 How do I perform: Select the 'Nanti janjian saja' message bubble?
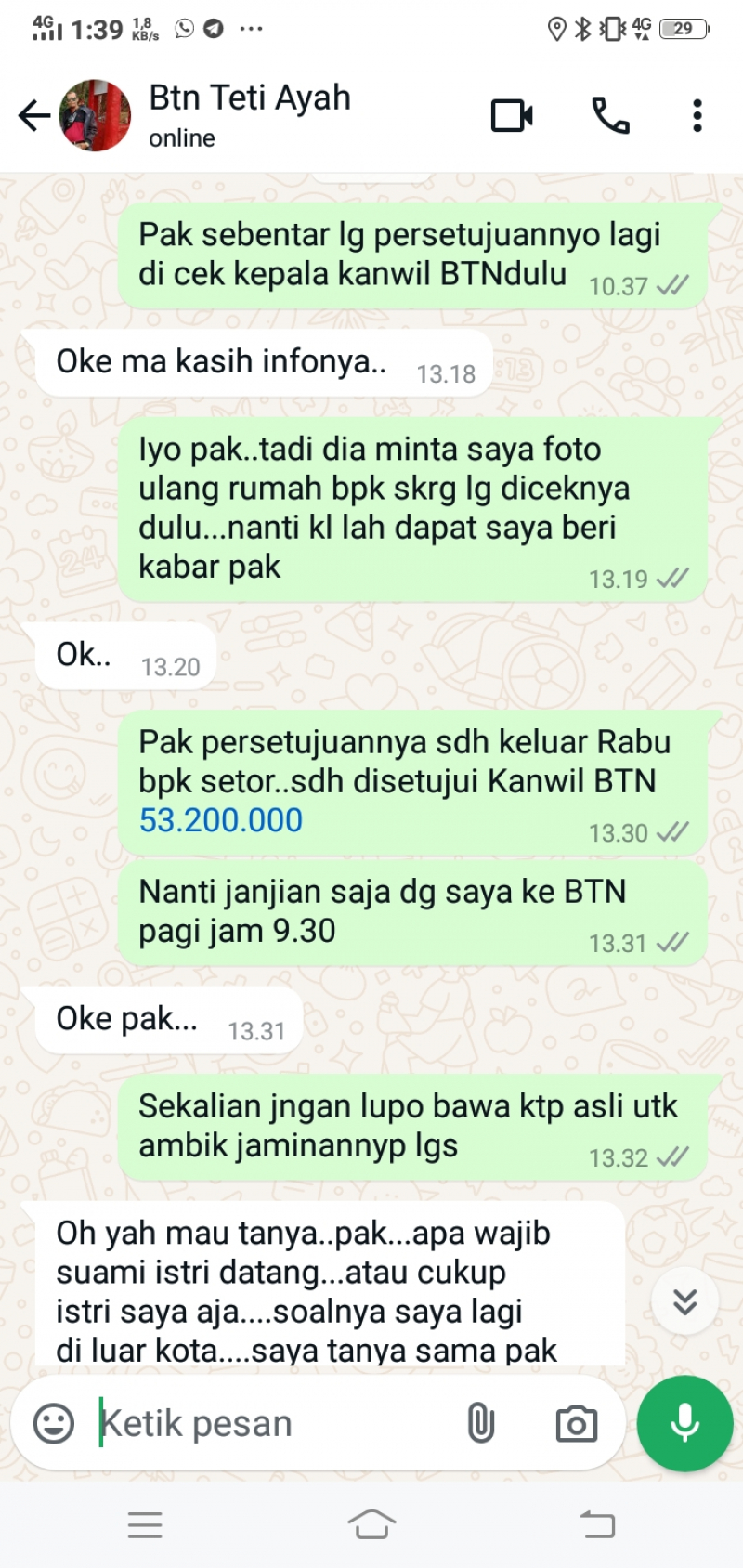(414, 912)
